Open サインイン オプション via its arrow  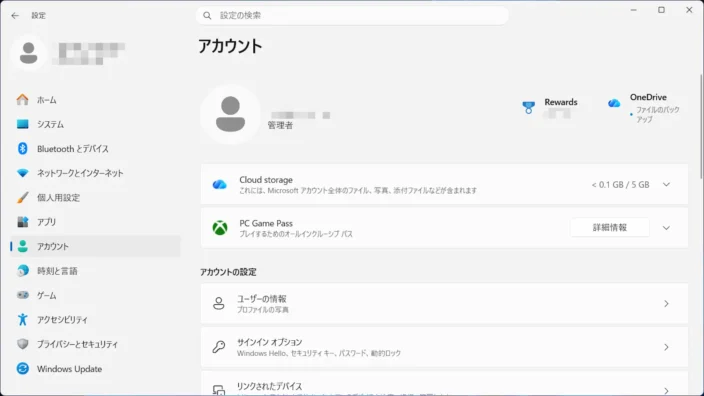coord(666,347)
